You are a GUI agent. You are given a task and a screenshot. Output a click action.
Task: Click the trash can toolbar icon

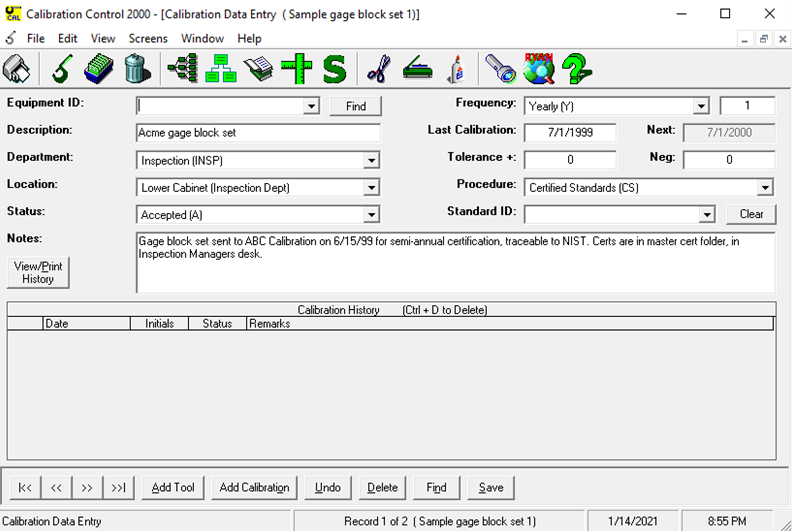point(137,68)
